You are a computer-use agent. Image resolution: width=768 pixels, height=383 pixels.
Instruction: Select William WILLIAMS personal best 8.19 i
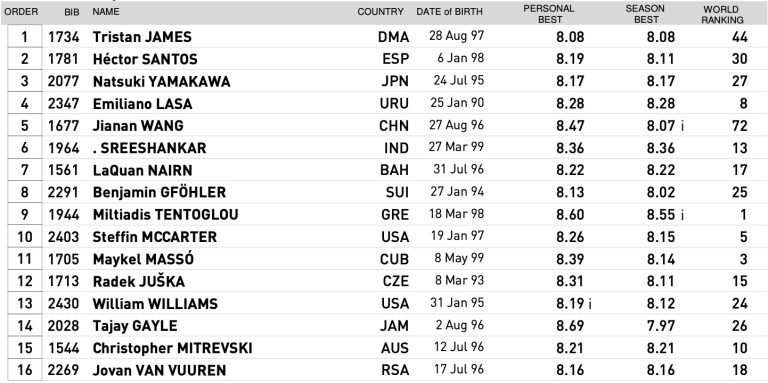[x=574, y=304]
